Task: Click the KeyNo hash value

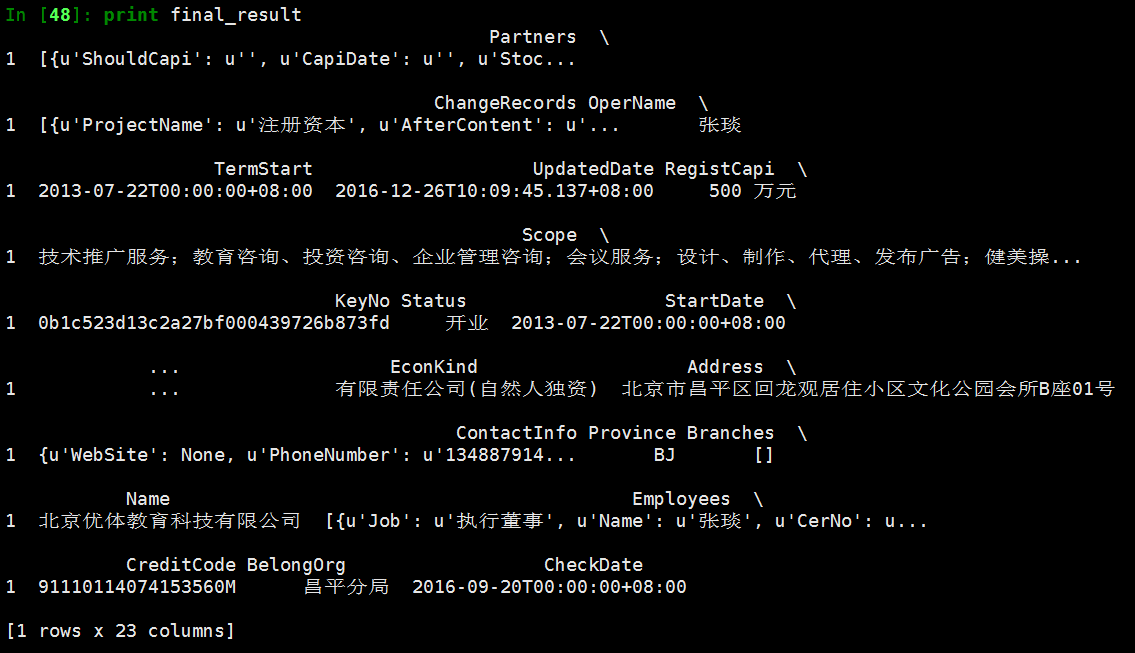Action: tap(214, 323)
